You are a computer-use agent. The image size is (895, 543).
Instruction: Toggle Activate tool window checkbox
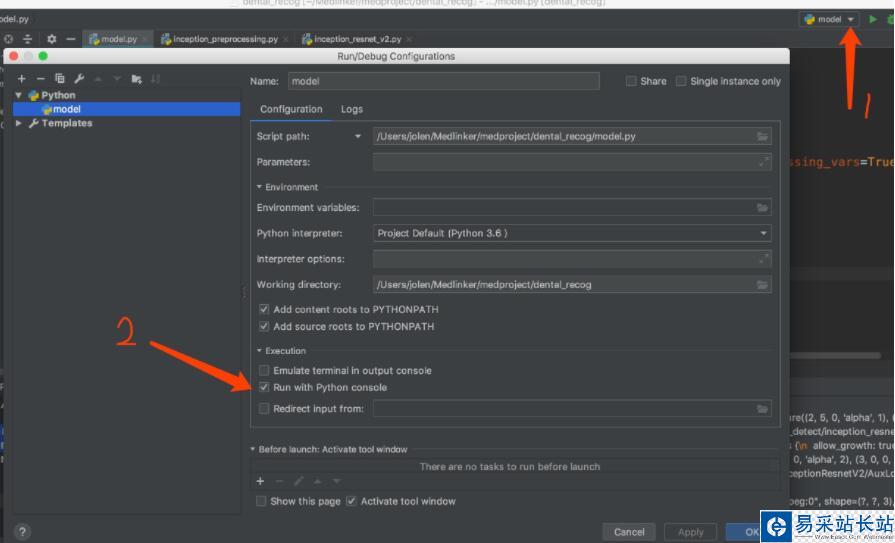pos(352,501)
